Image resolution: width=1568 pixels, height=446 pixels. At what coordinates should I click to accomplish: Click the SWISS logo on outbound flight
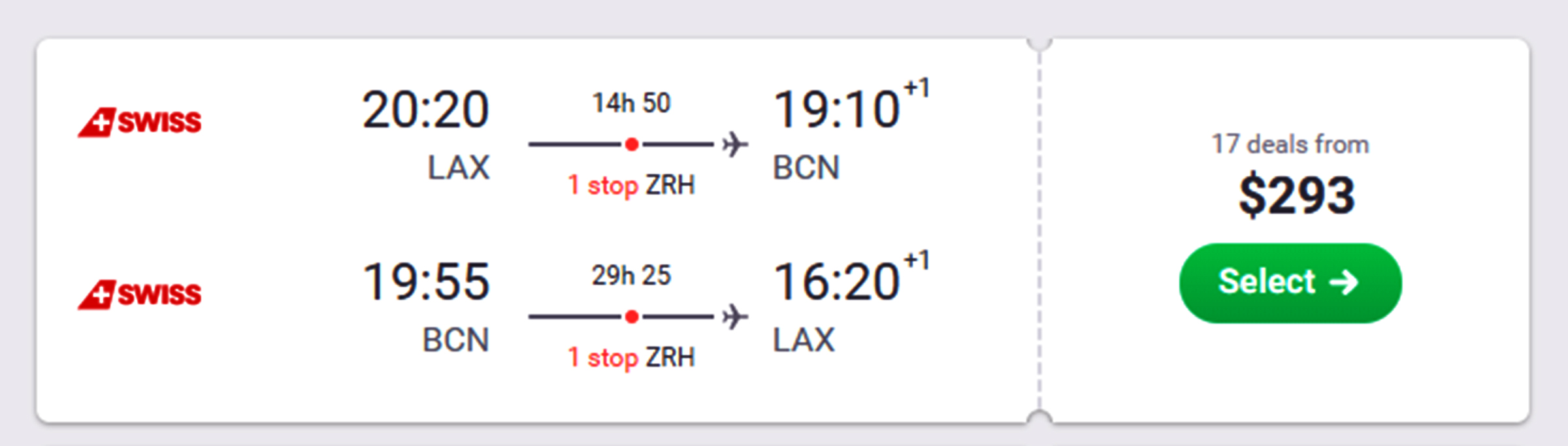[x=140, y=122]
